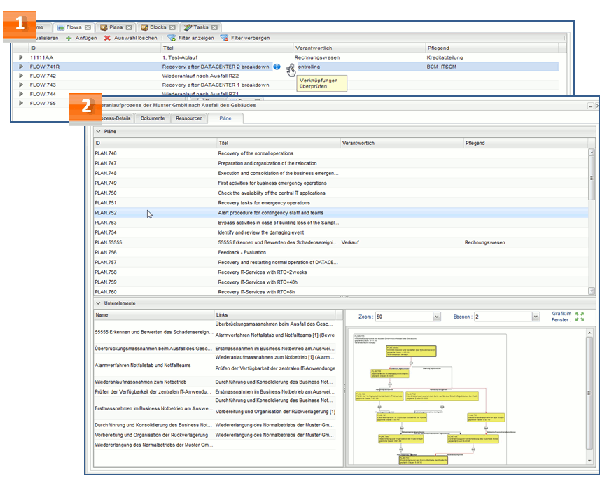This screenshot has height=486, width=600.
Task: Collapse the Unterelemente section chevron
Action: 98,303
